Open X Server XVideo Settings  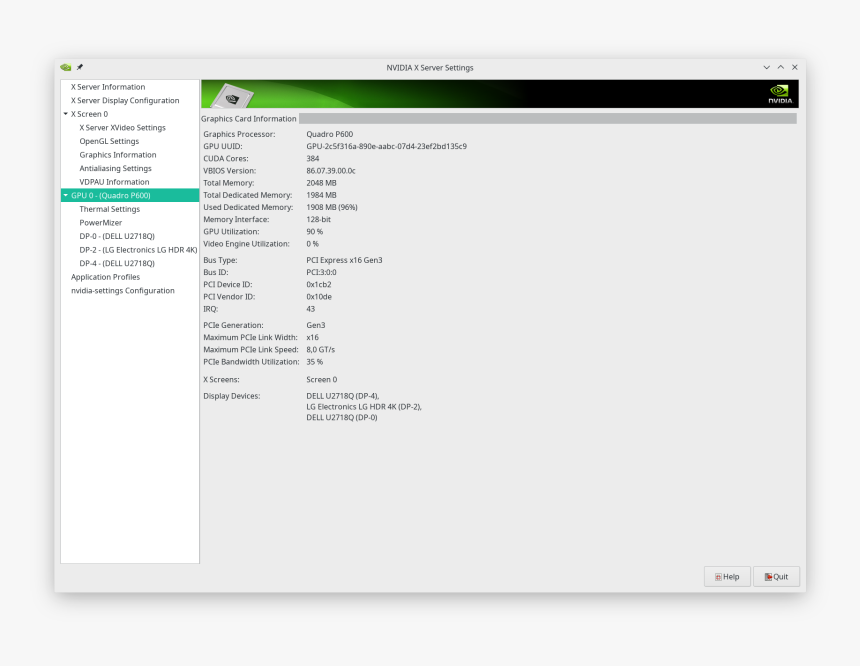(122, 127)
